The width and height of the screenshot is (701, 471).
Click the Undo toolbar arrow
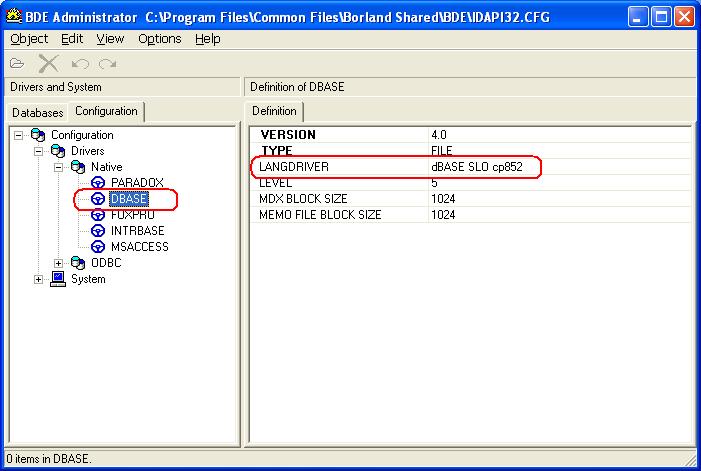(x=80, y=64)
